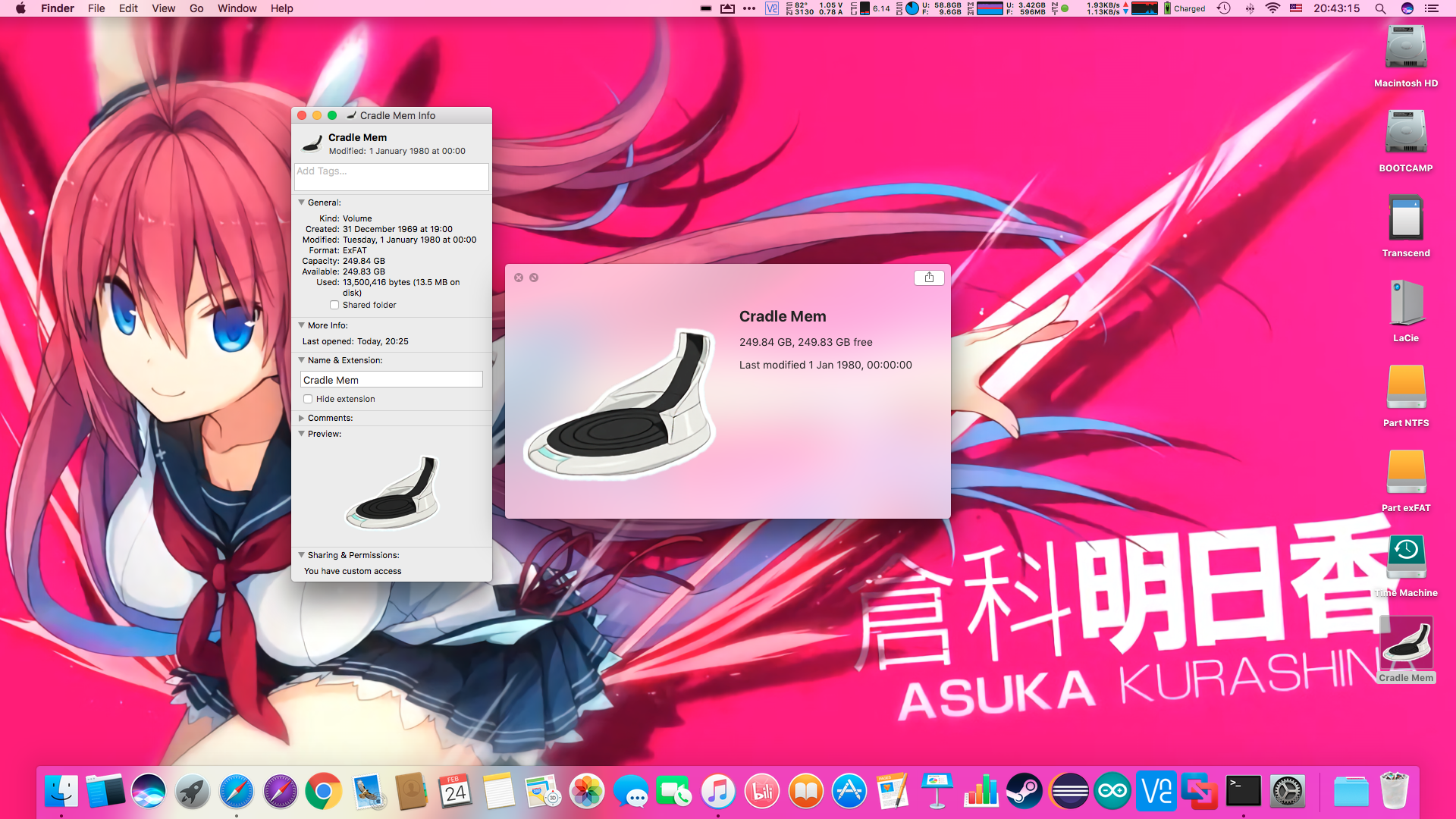Collapse the Sharing & Permissions section

[301, 555]
